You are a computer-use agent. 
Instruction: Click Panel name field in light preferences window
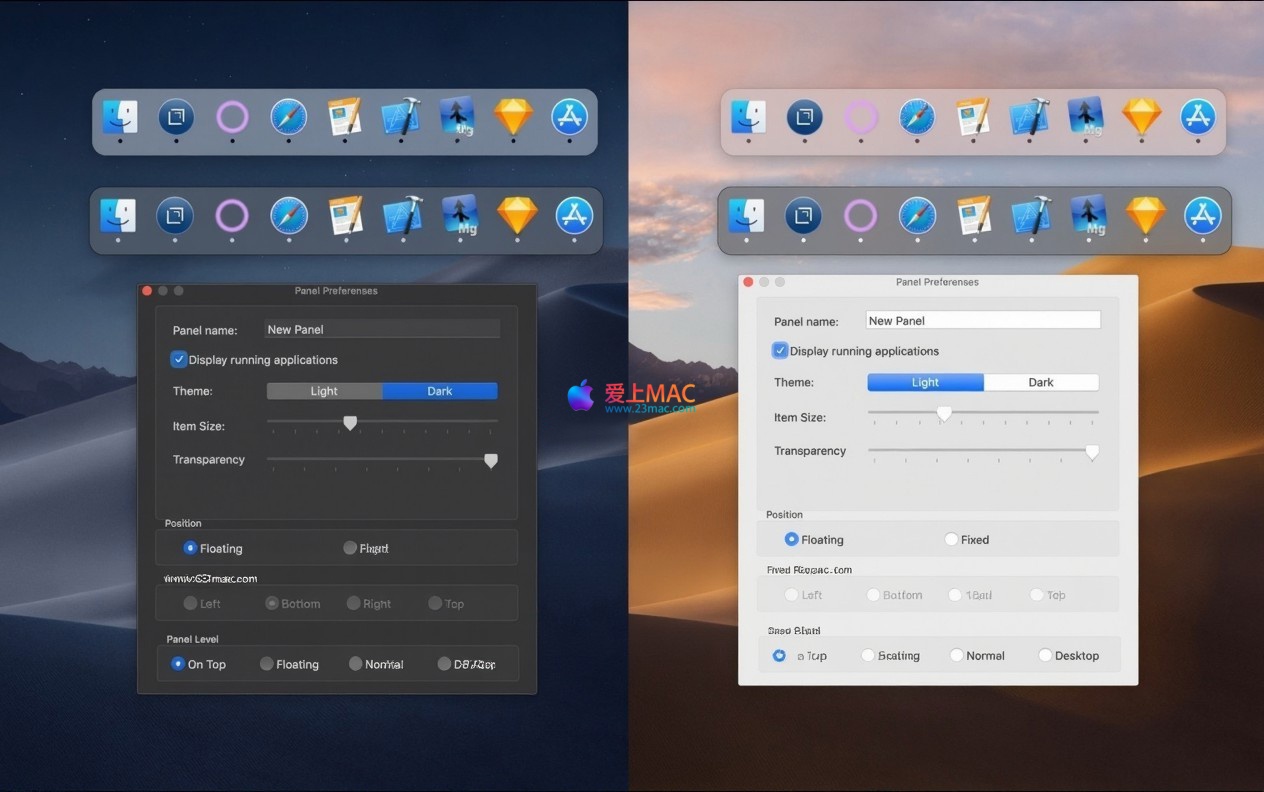click(x=982, y=320)
